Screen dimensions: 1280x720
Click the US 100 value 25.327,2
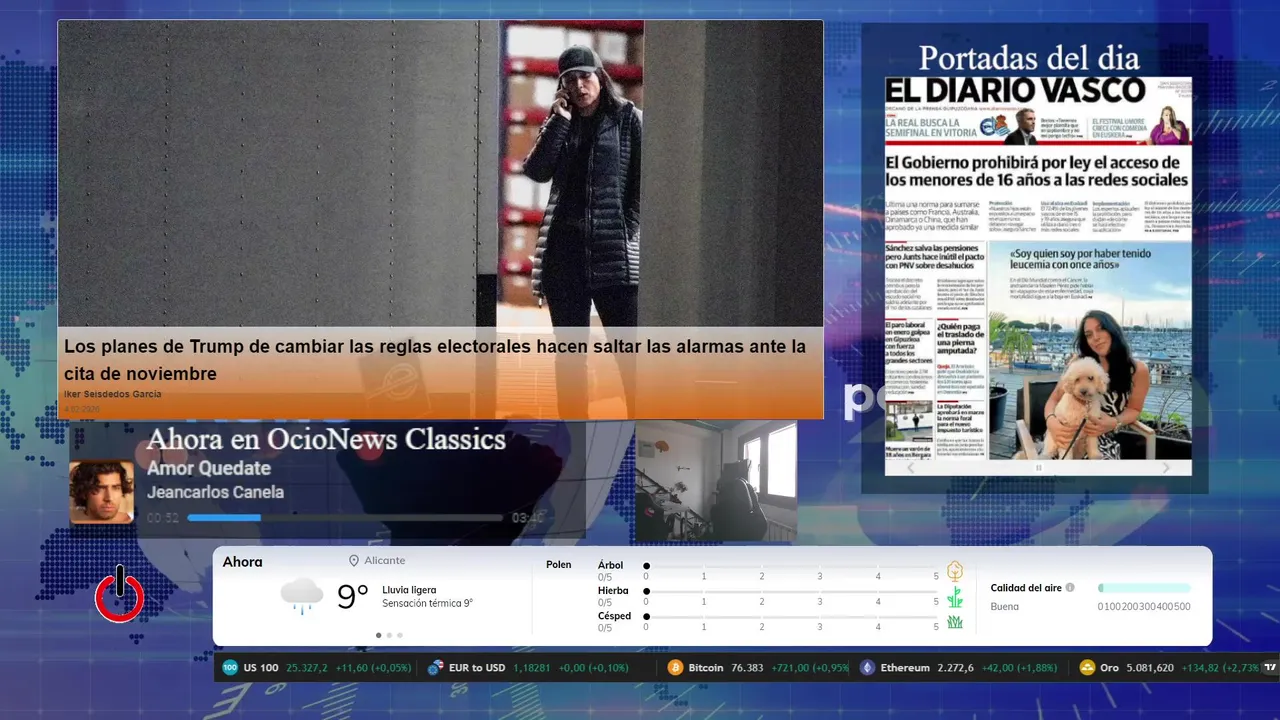pos(307,668)
